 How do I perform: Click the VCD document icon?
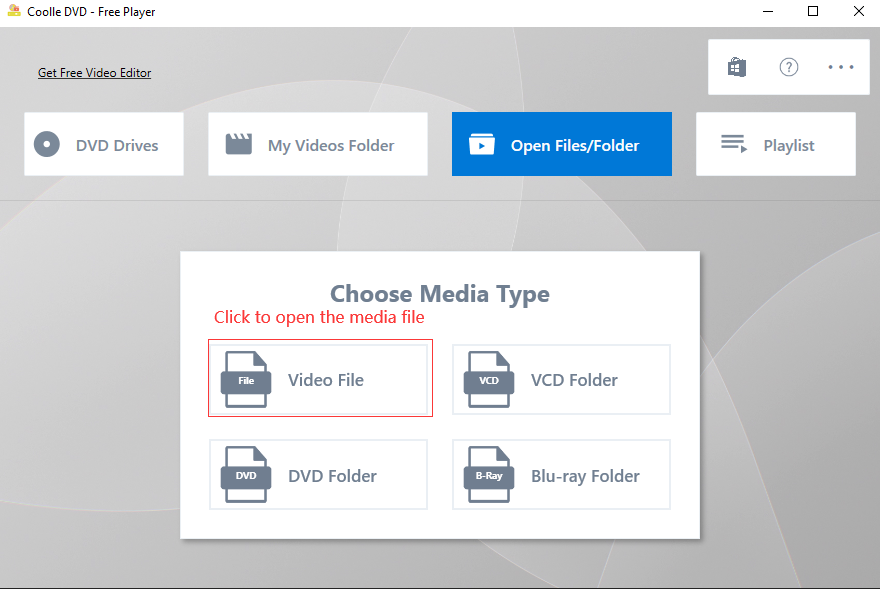click(489, 380)
